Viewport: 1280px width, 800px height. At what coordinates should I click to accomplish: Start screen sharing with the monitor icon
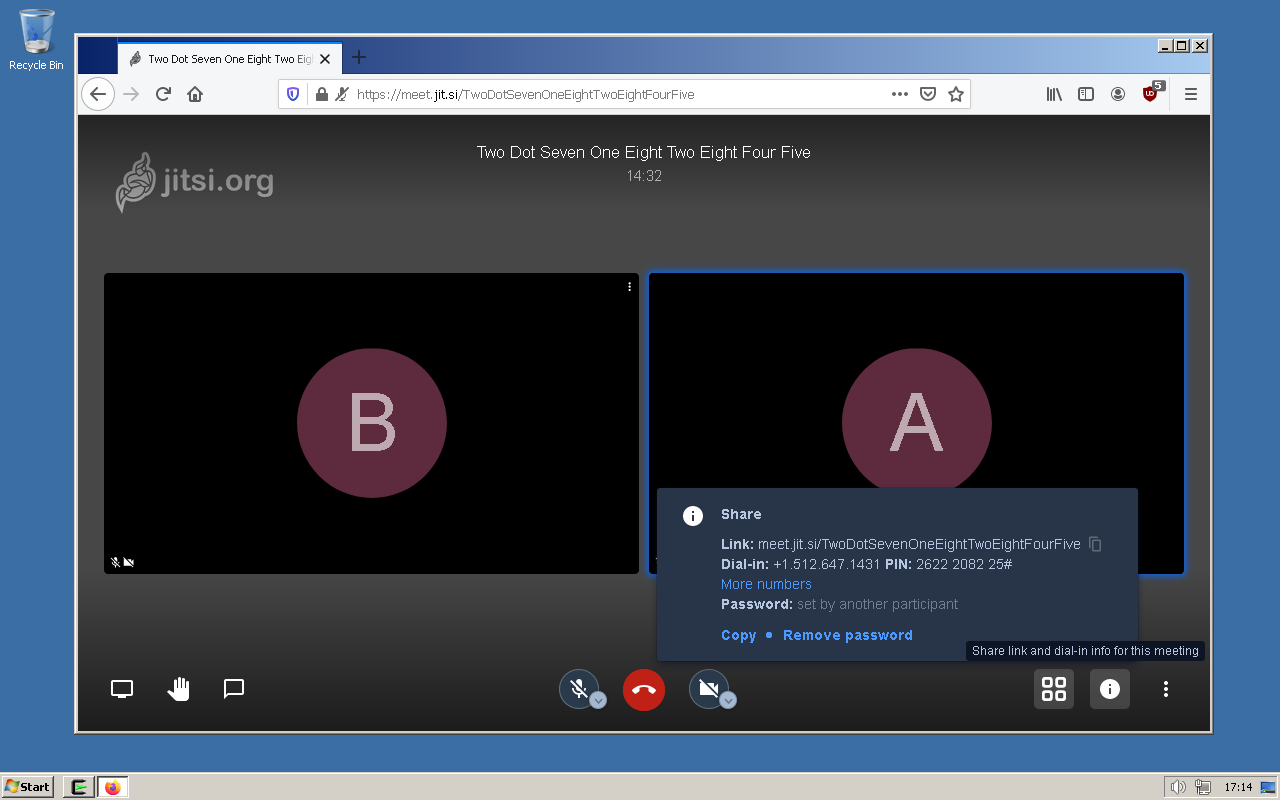(x=122, y=689)
